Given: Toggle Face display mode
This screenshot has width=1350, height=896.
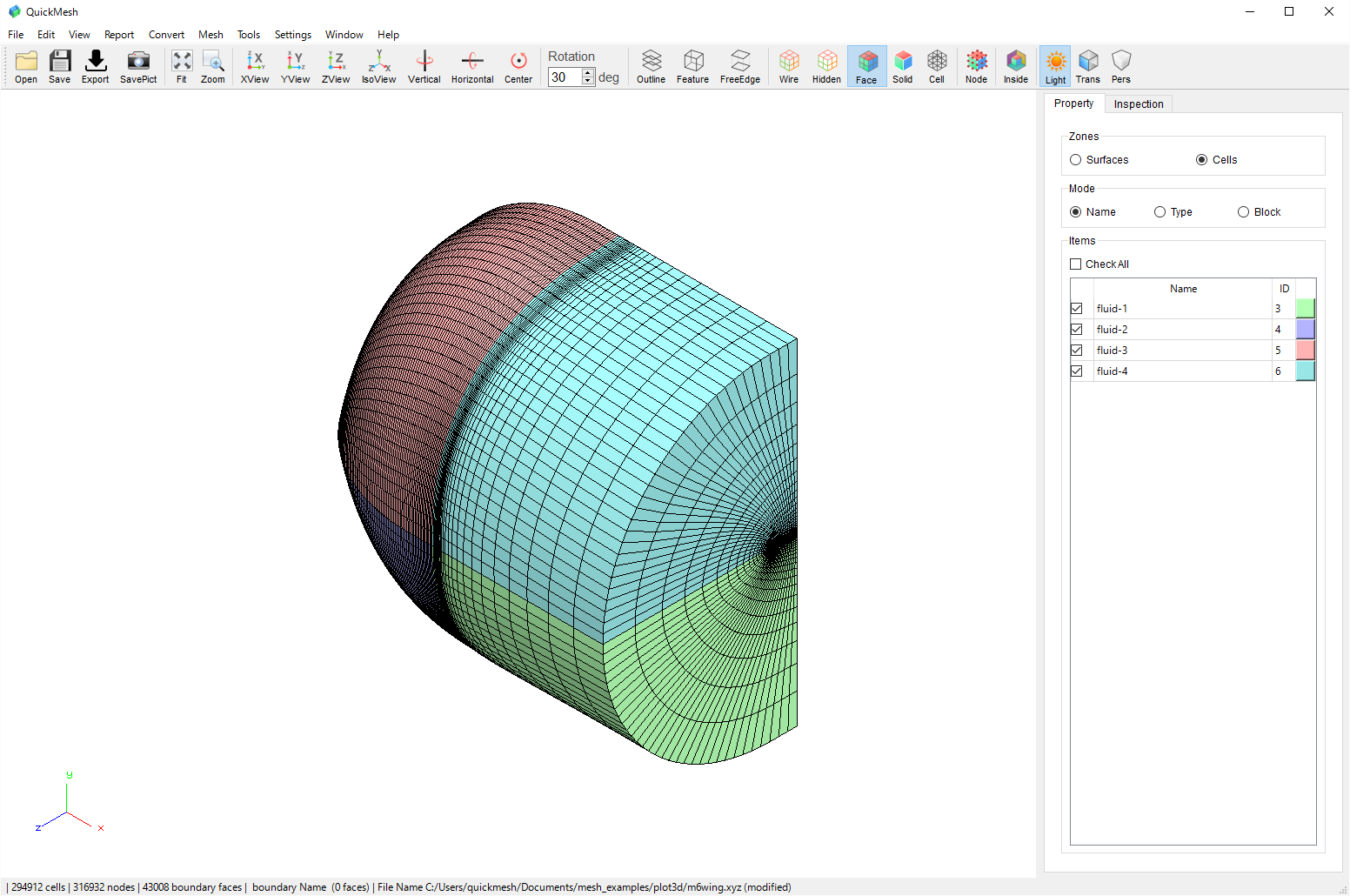Looking at the screenshot, I should [867, 66].
